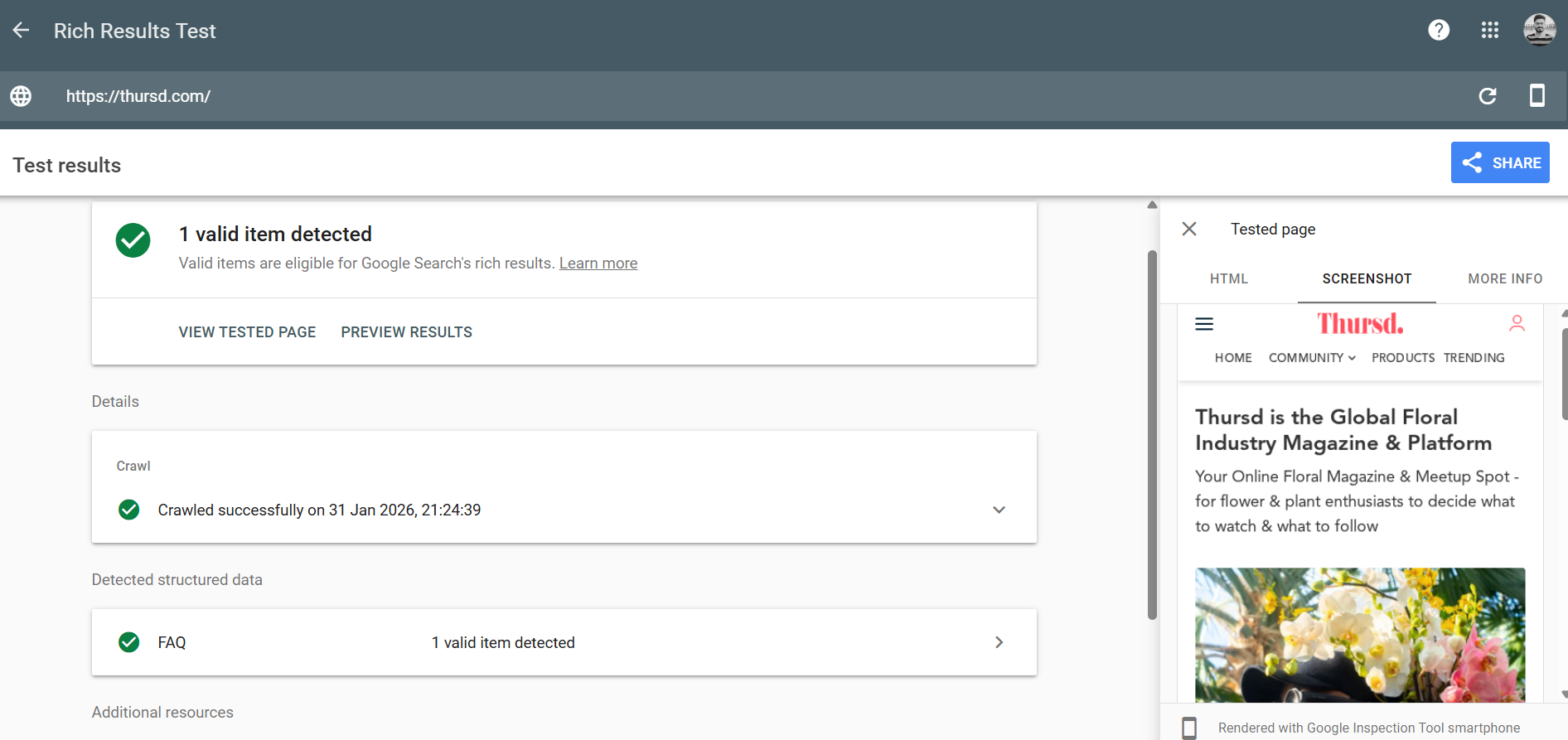Click the share icon in SHARE button
This screenshot has width=1568, height=740.
tap(1472, 162)
